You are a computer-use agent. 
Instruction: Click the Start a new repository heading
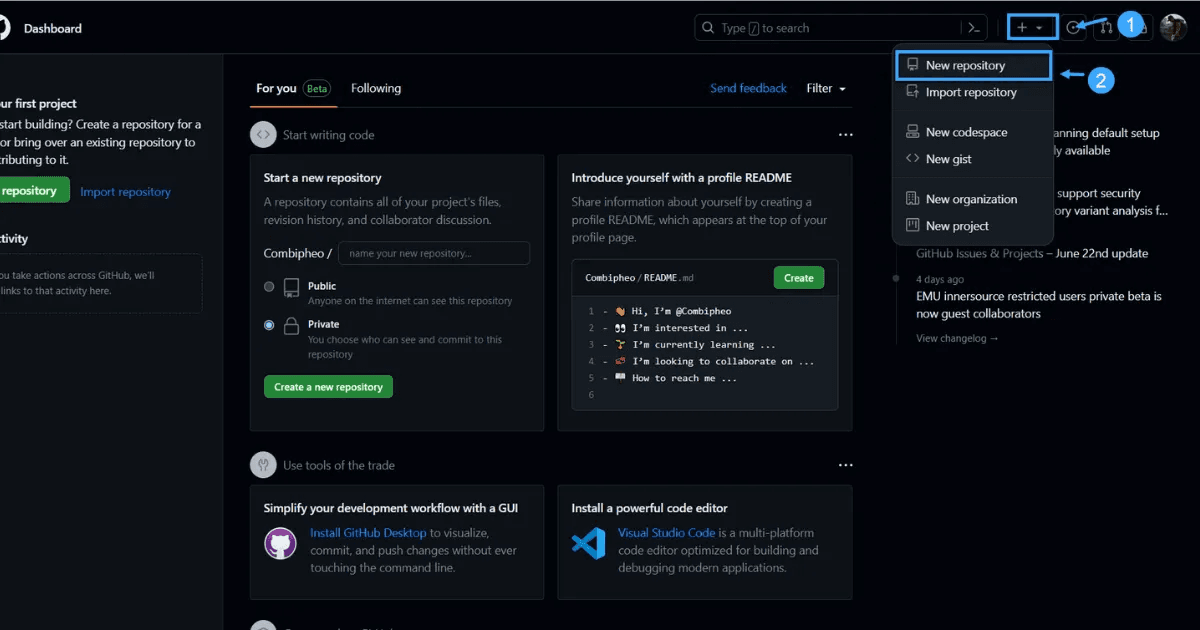(322, 178)
